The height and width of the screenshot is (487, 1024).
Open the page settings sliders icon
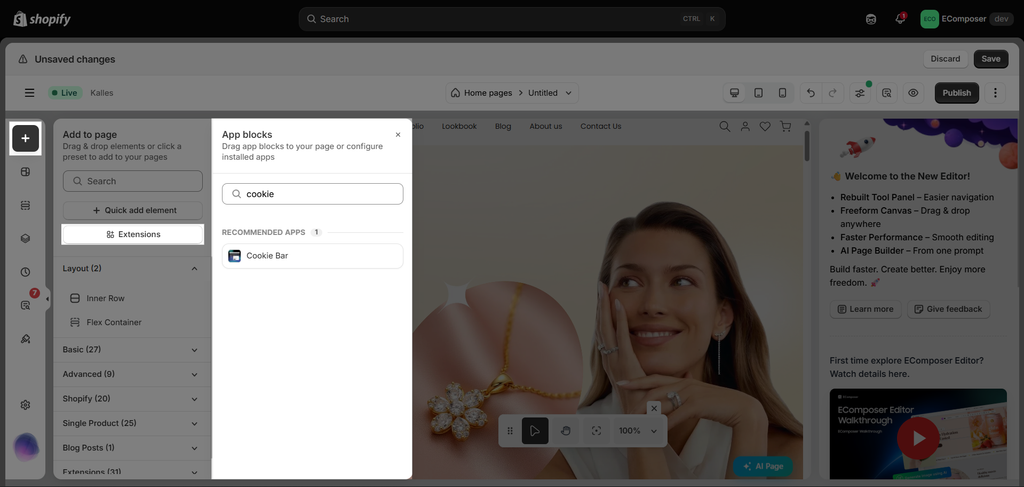tap(860, 93)
